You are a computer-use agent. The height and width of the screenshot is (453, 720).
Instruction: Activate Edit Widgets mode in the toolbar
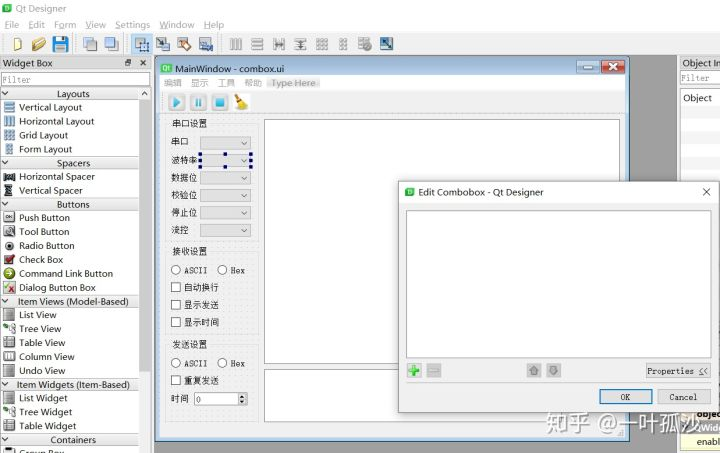click(x=141, y=44)
